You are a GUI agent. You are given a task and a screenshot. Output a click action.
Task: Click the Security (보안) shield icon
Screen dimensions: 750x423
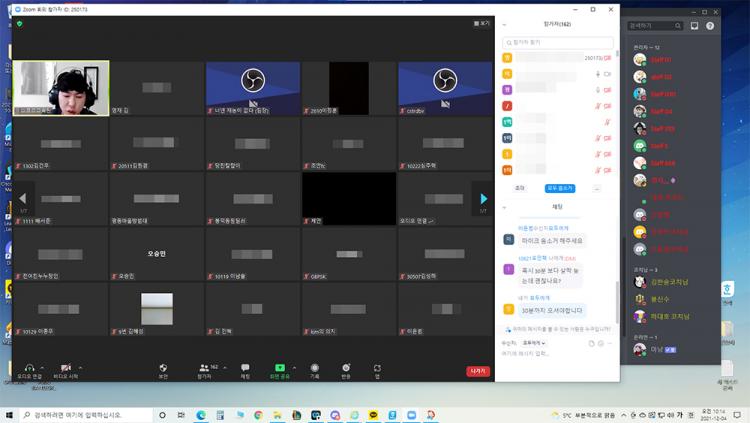[x=163, y=368]
